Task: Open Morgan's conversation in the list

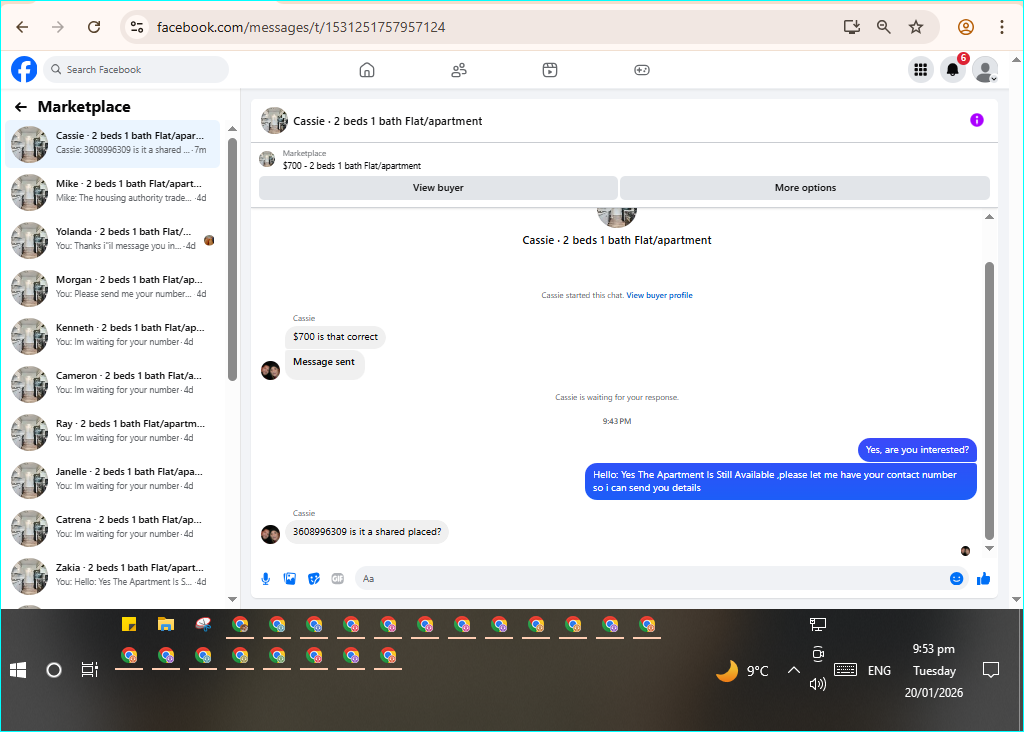Action: [112, 288]
